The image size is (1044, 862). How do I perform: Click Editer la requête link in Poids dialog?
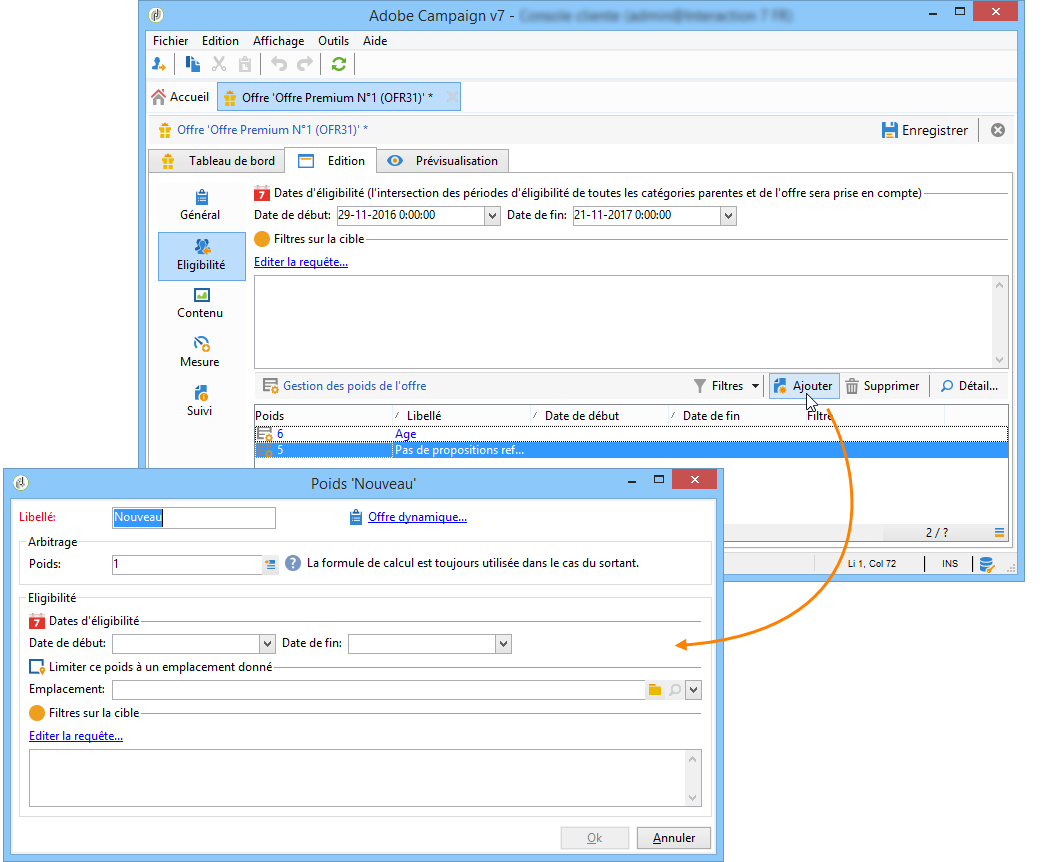(x=76, y=736)
